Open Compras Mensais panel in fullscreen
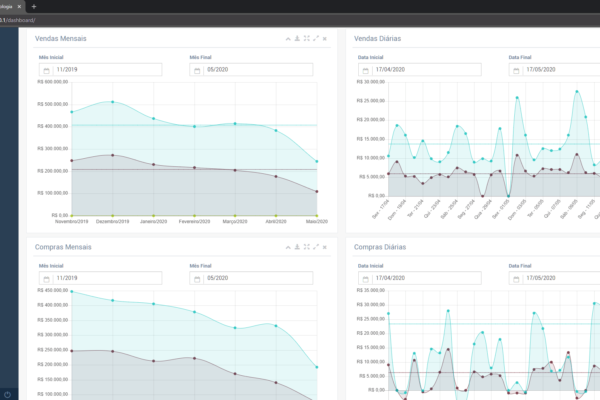 coord(307,247)
